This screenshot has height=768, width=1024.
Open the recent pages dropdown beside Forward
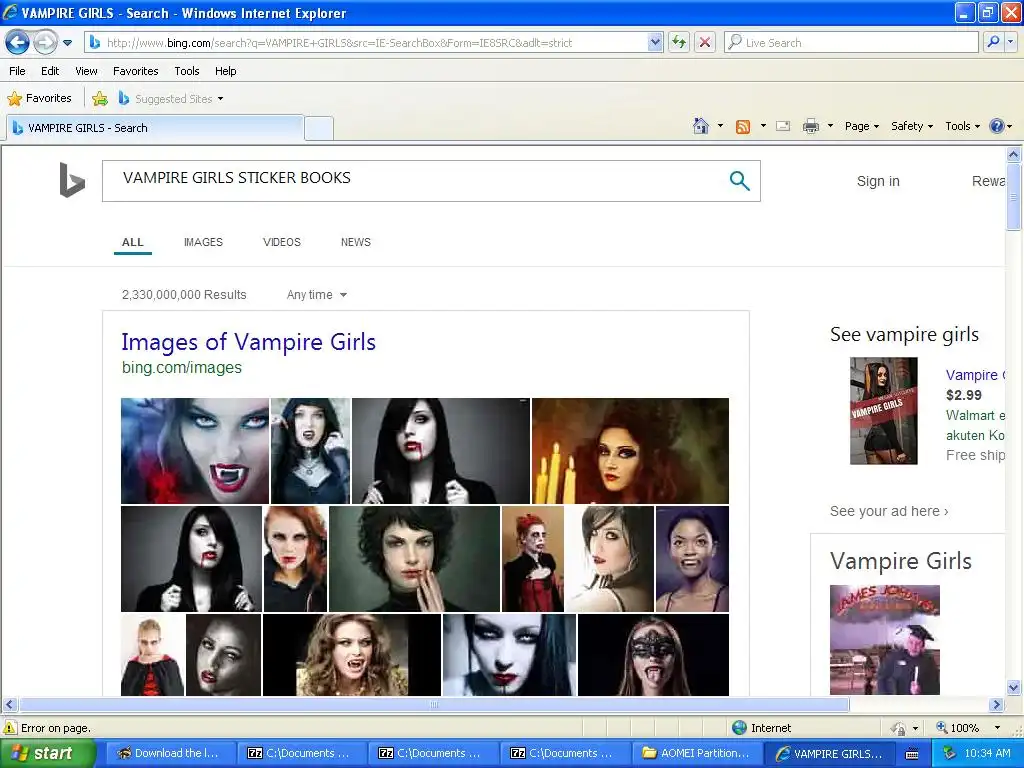coord(67,43)
